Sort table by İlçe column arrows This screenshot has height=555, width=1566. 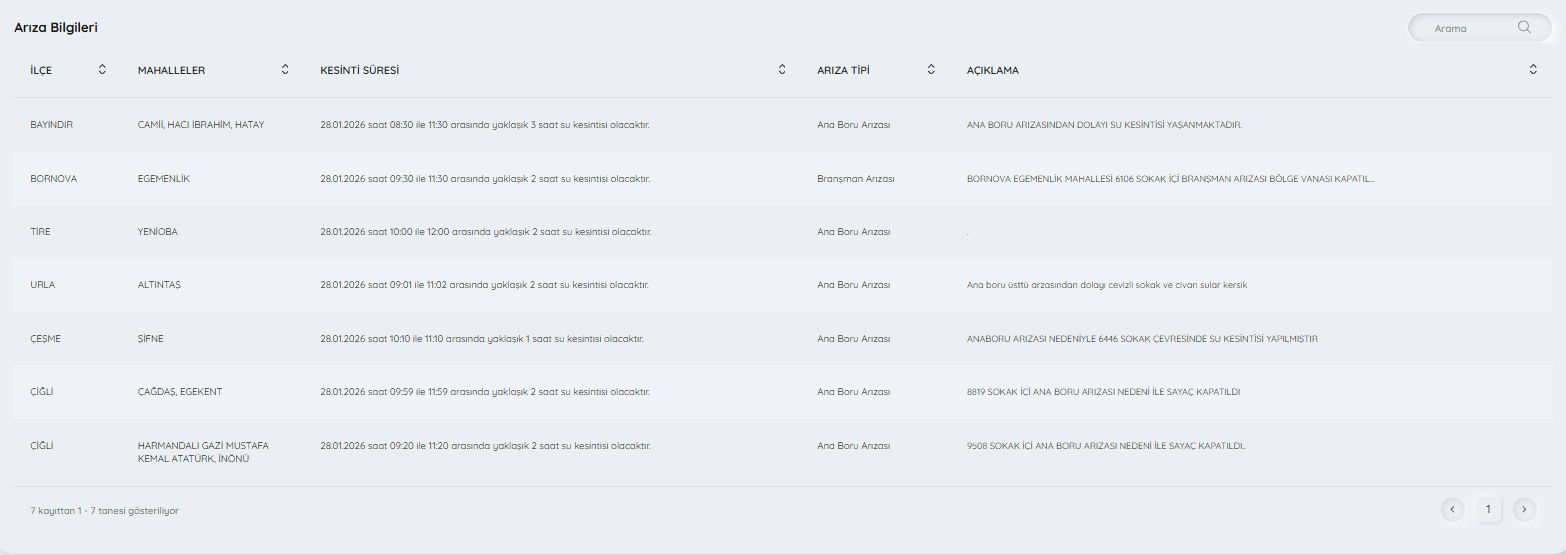pos(102,69)
